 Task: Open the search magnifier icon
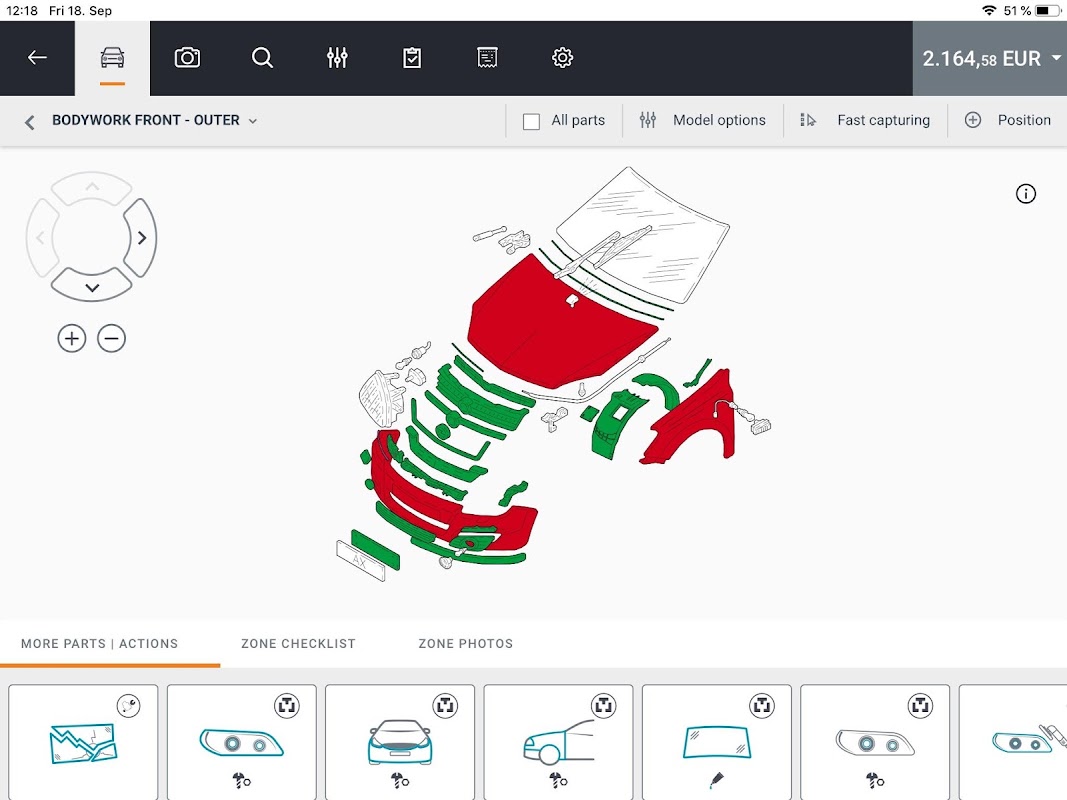pos(262,58)
